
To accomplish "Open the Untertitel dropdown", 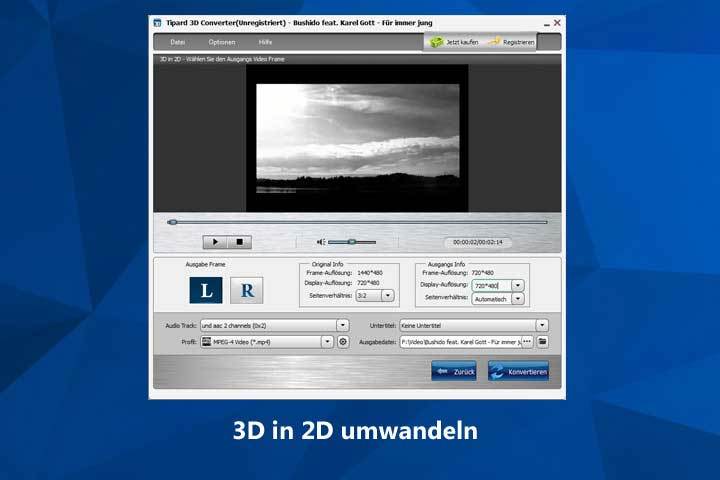I will click(x=542, y=325).
